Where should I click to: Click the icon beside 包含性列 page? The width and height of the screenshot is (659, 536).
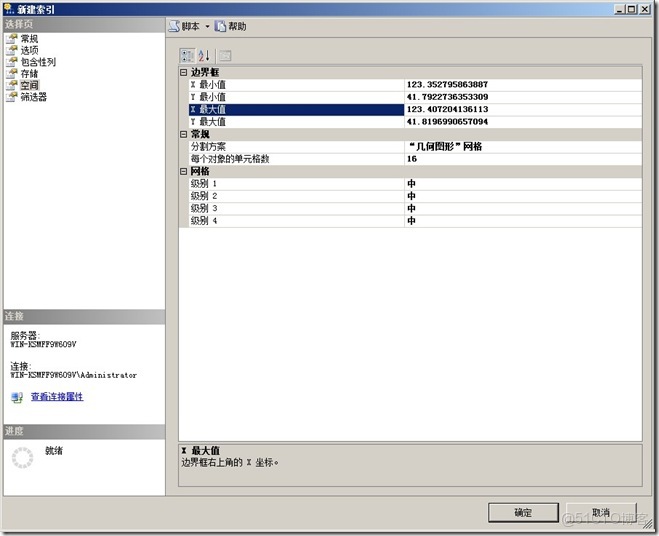click(12, 62)
